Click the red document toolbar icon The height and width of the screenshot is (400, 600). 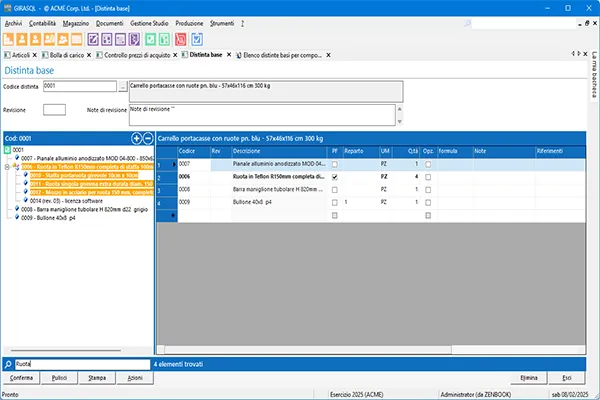[x=181, y=39]
